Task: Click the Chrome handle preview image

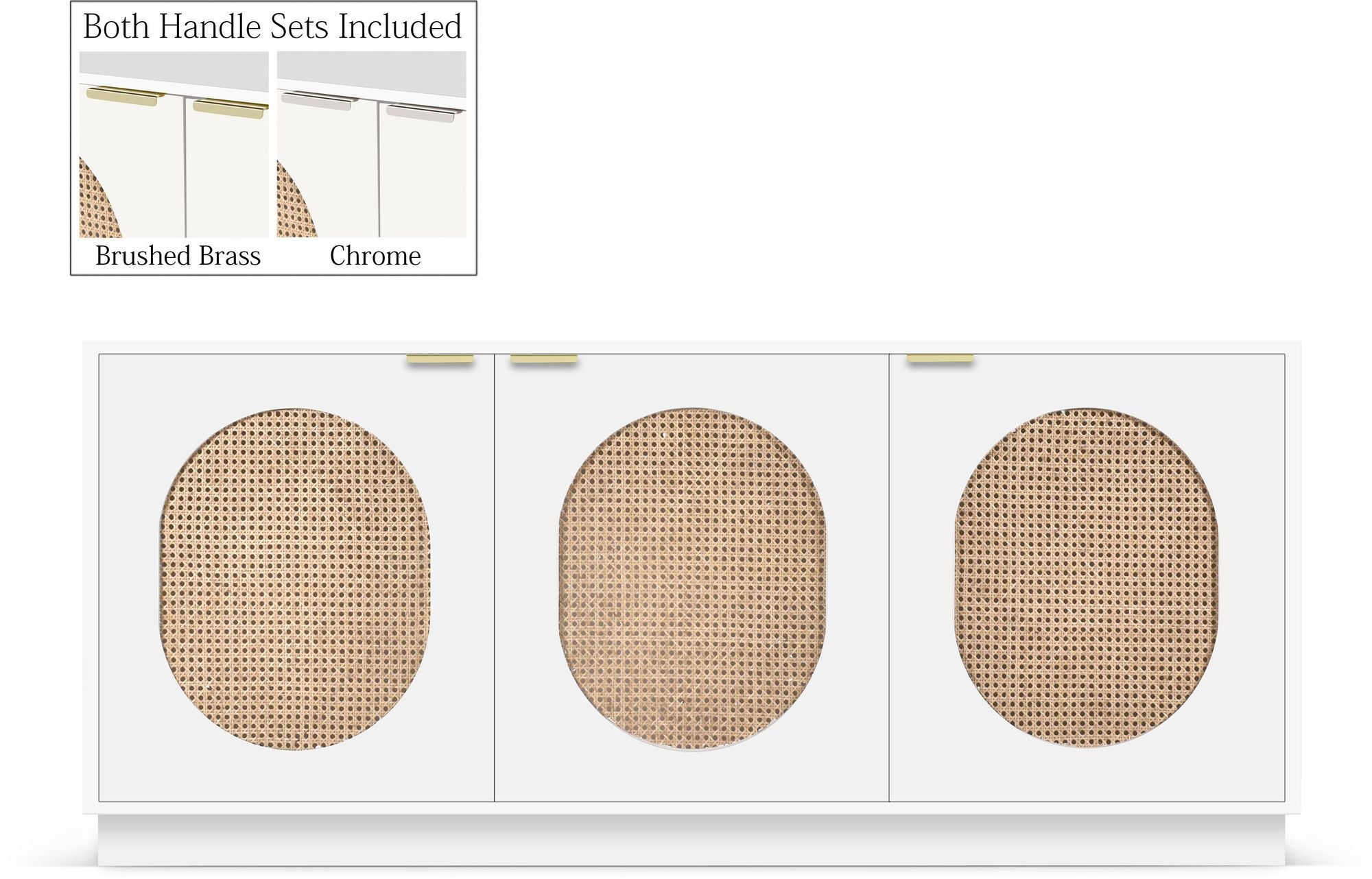Action: point(371,145)
